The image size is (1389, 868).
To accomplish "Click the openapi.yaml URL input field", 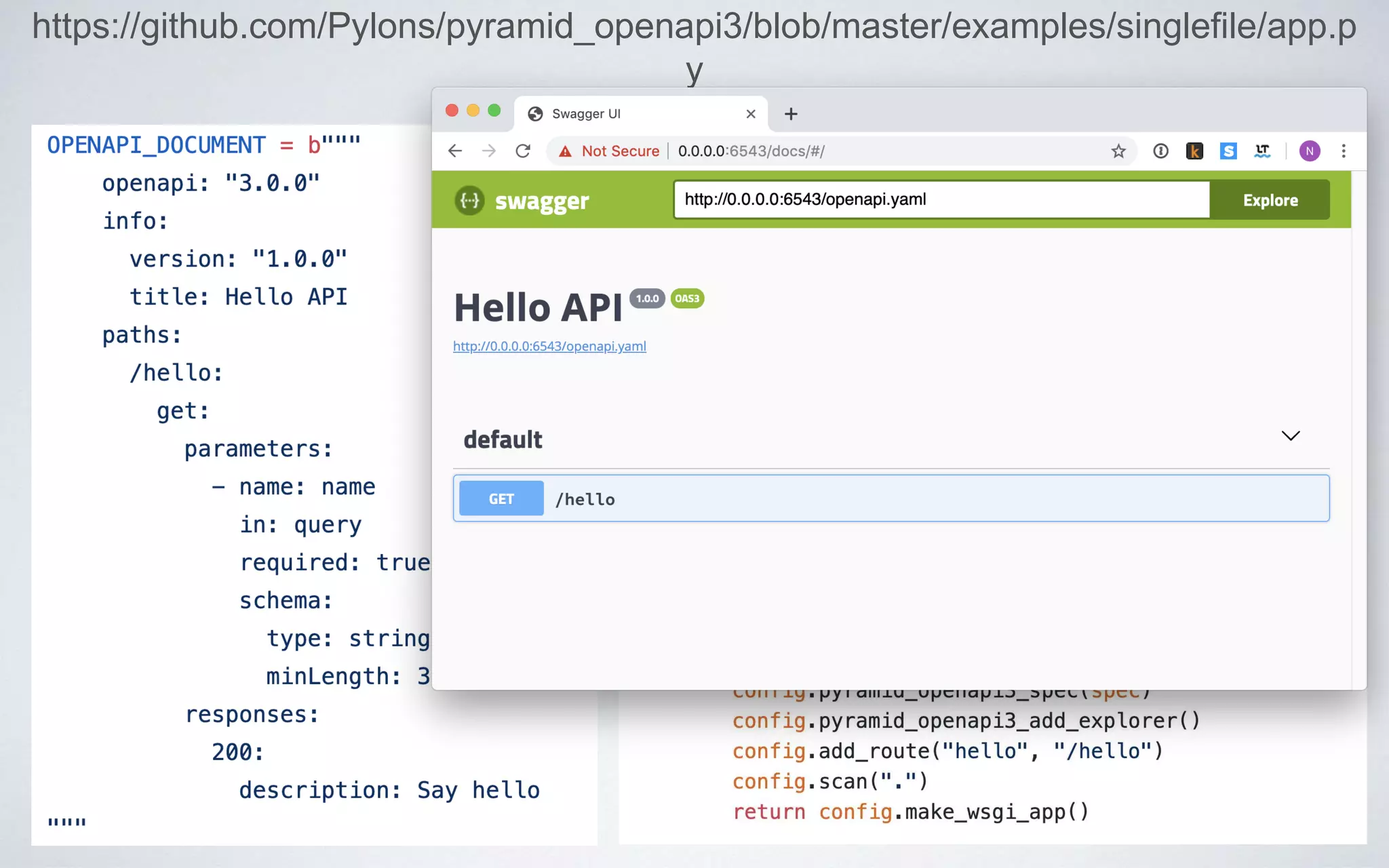I will pos(941,199).
